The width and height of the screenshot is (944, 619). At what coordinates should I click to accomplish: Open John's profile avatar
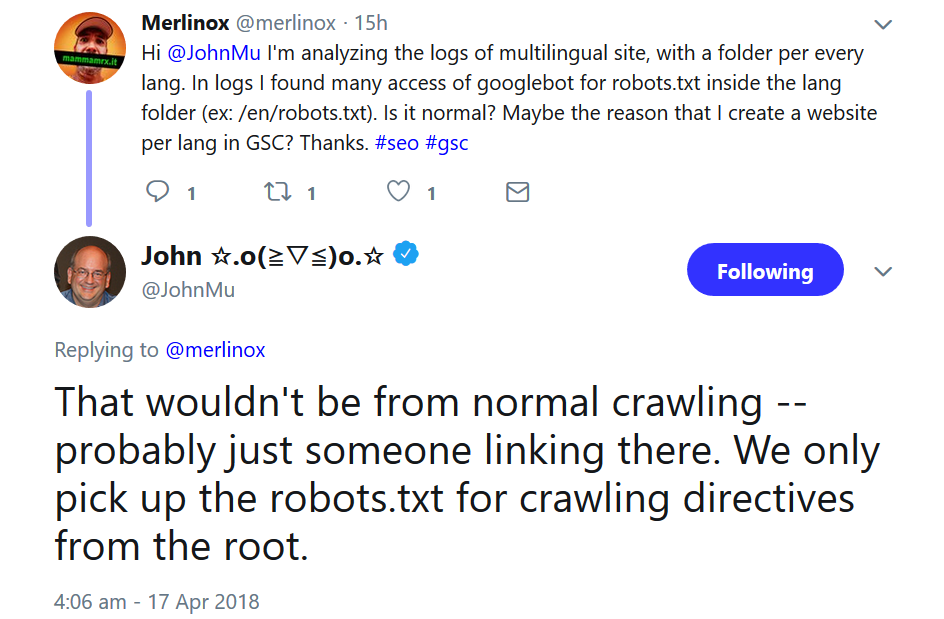coord(89,272)
